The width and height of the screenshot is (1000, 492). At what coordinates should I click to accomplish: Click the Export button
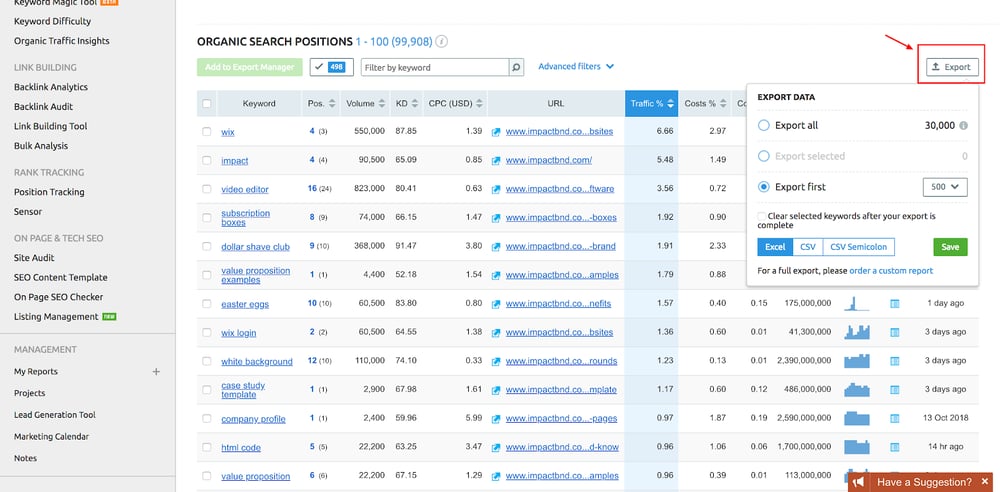click(952, 66)
